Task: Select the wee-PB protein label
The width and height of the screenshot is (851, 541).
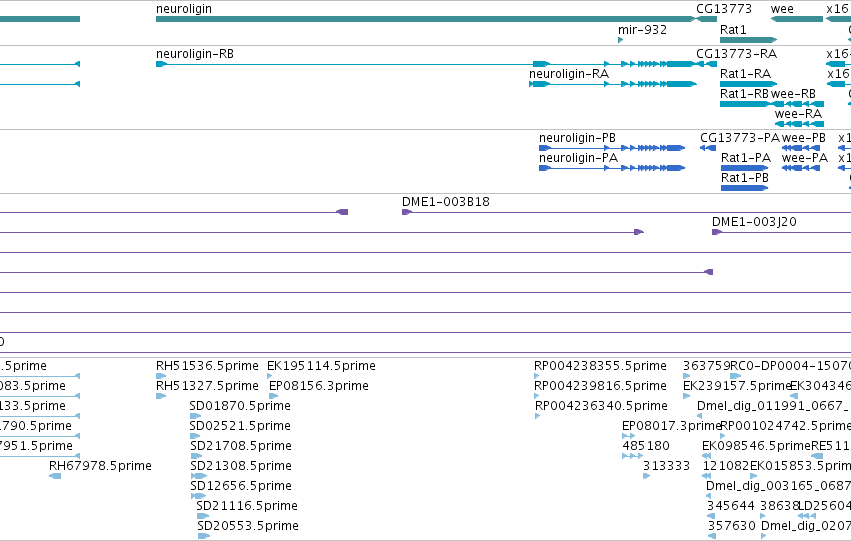Action: [x=804, y=138]
